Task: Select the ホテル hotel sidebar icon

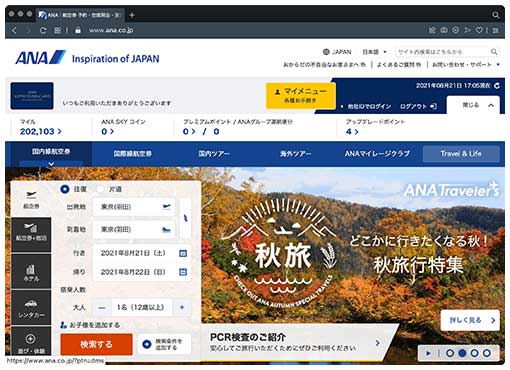Action: (x=31, y=272)
